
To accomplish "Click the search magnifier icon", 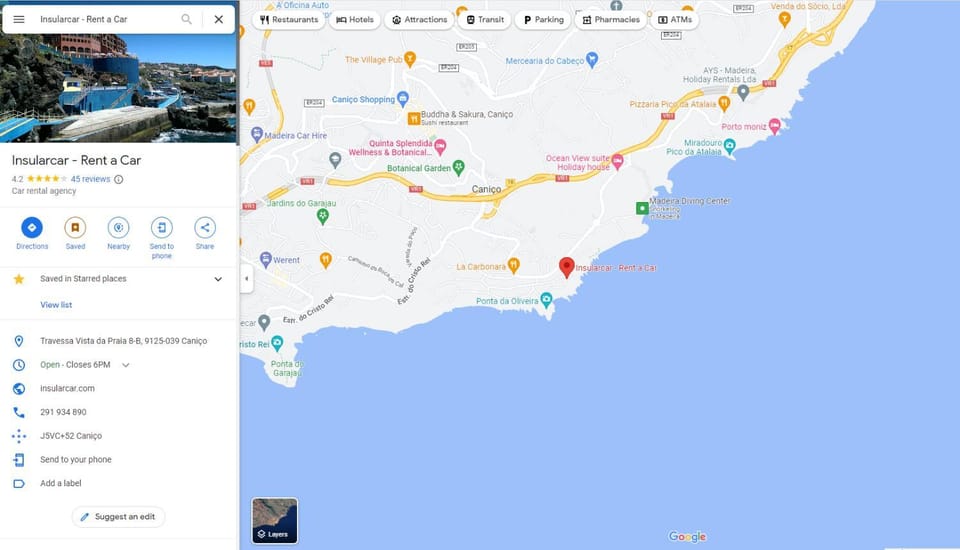I will click(186, 20).
